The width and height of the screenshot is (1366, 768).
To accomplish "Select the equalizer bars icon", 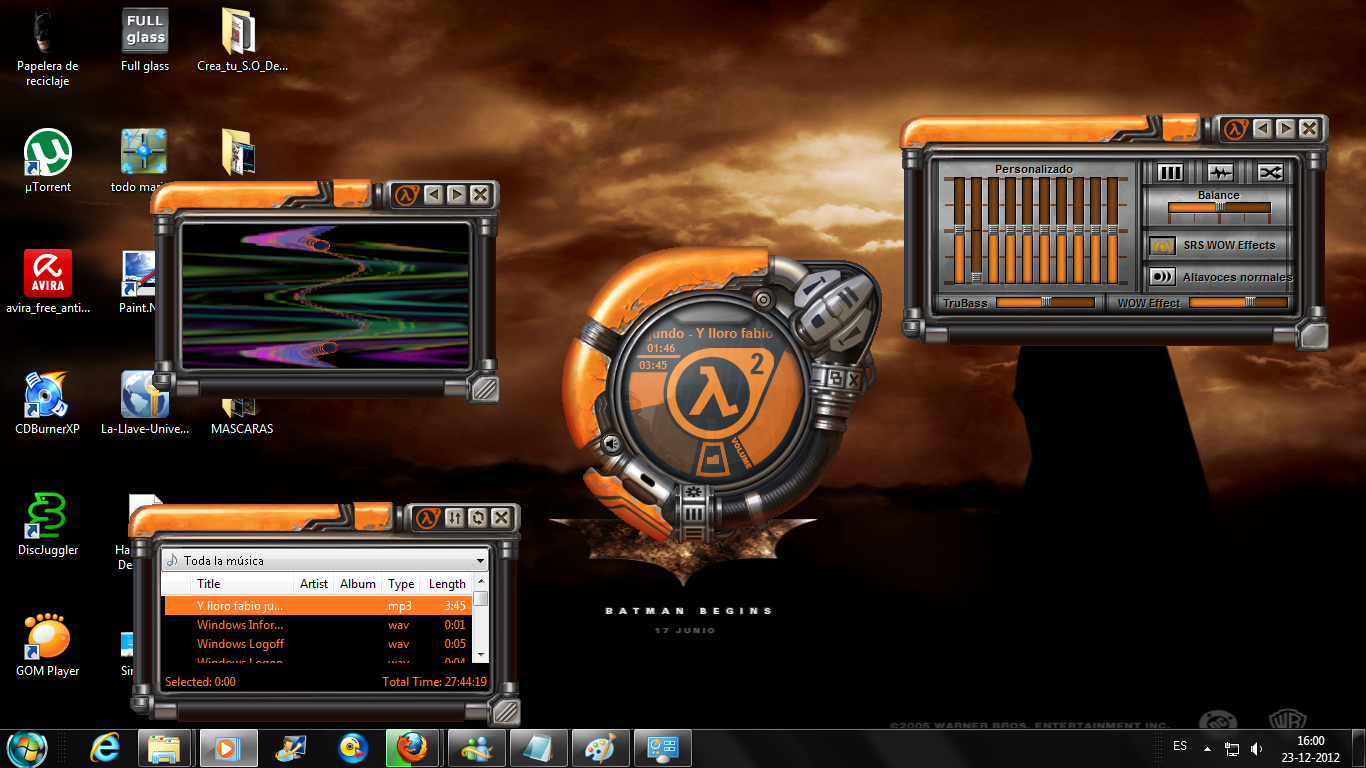I will click(1170, 172).
